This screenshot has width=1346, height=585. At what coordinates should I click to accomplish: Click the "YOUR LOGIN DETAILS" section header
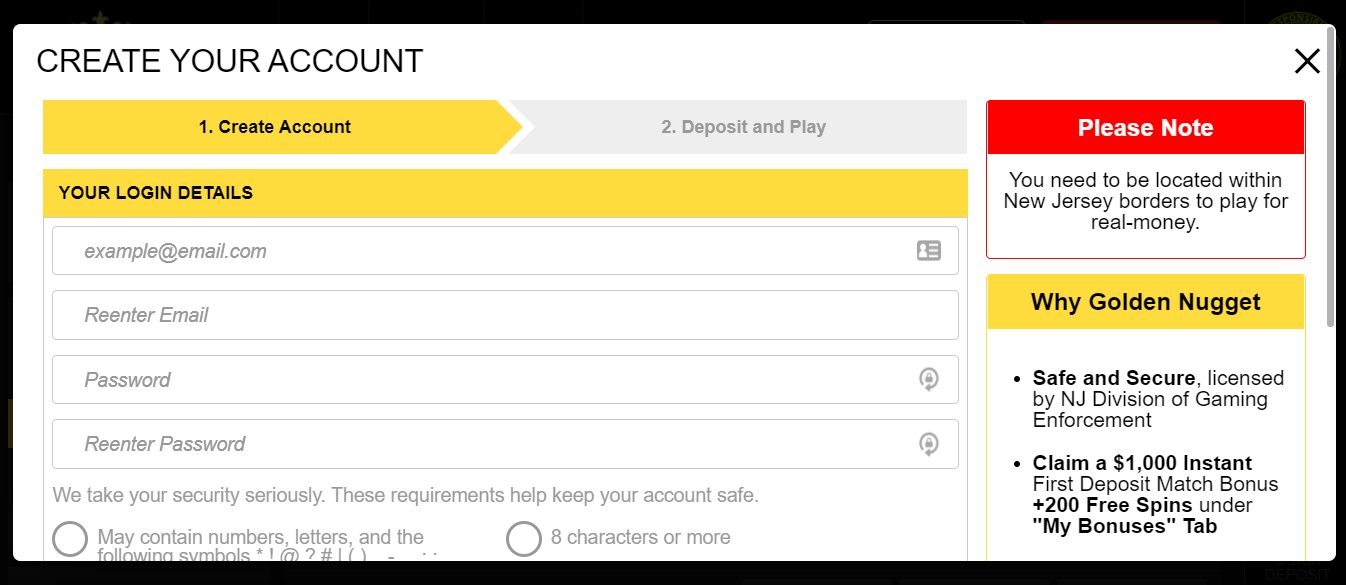156,193
